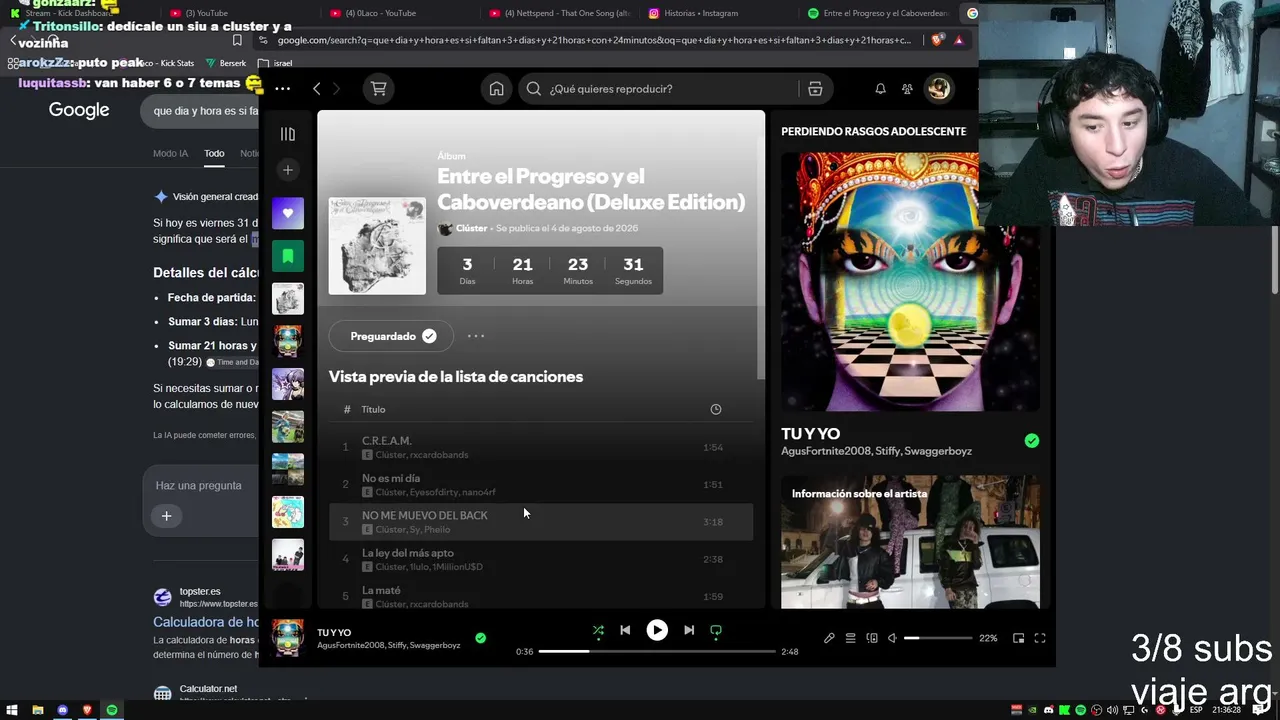Open Spotify notifications bell
The height and width of the screenshot is (720, 1280).
[880, 89]
